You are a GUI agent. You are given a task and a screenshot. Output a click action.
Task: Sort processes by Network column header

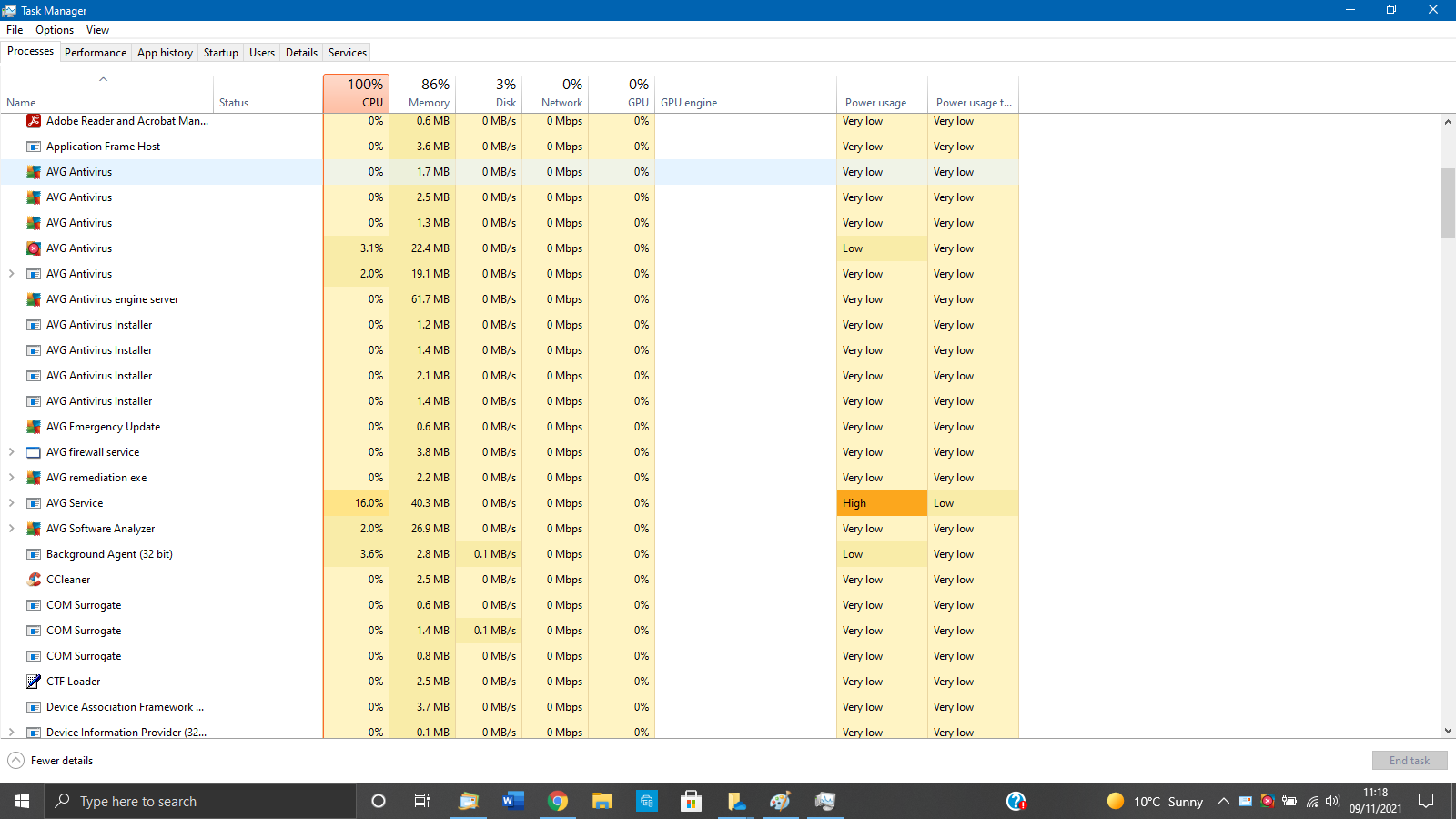coord(555,94)
